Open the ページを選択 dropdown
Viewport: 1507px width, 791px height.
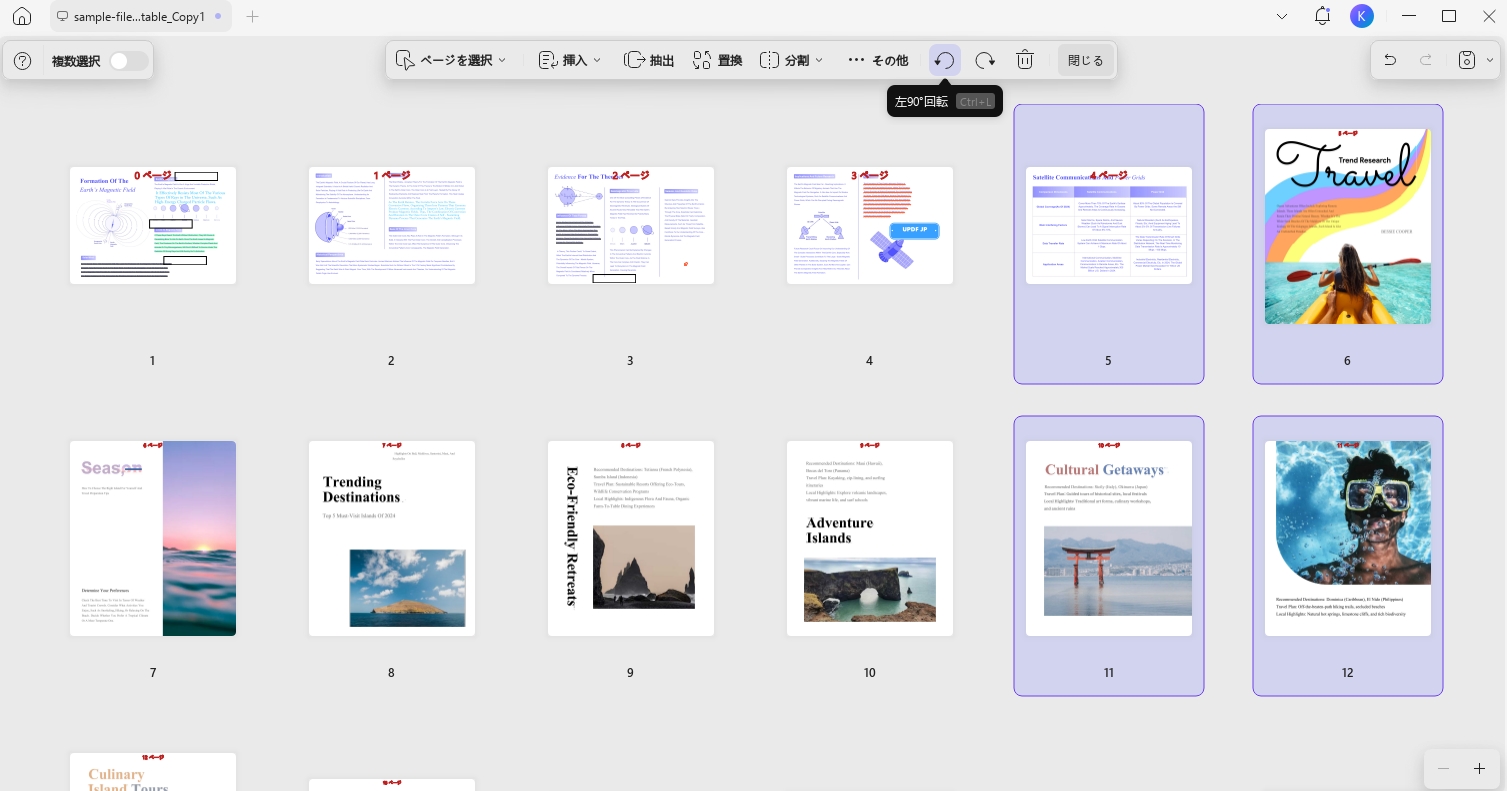(x=451, y=60)
